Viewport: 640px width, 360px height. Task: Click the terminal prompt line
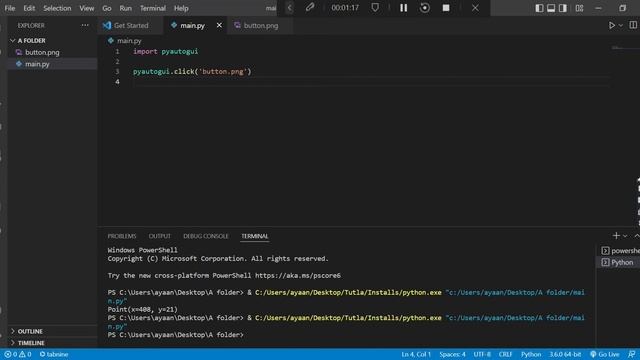pos(176,335)
